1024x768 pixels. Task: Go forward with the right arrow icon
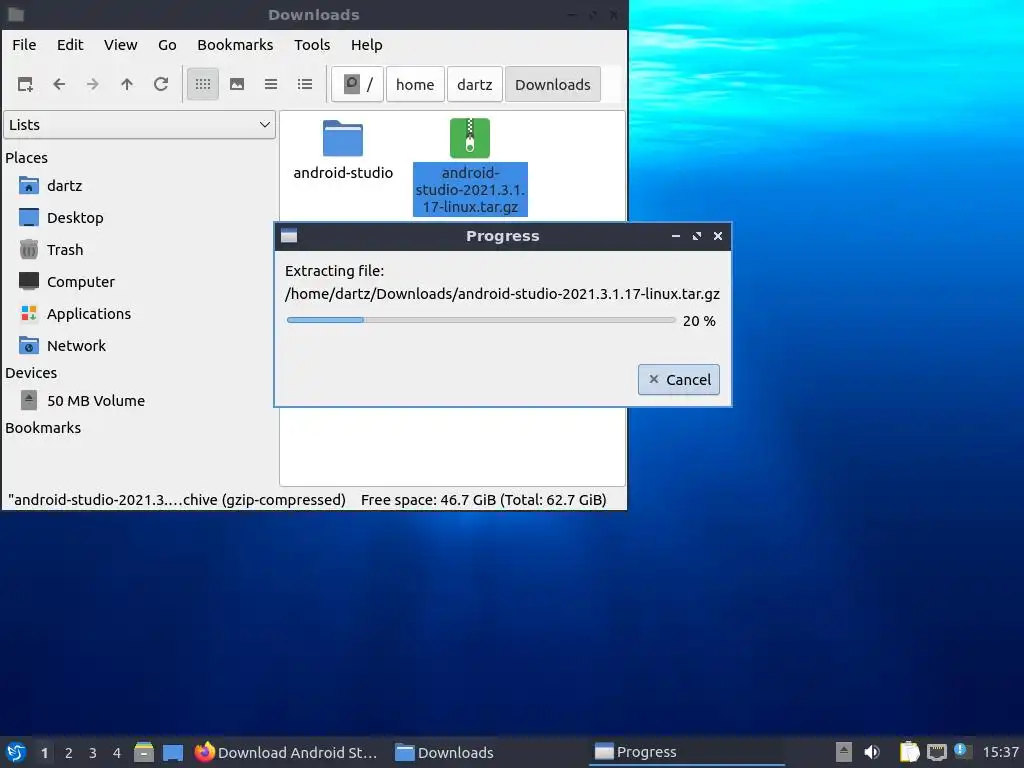pyautogui.click(x=93, y=84)
